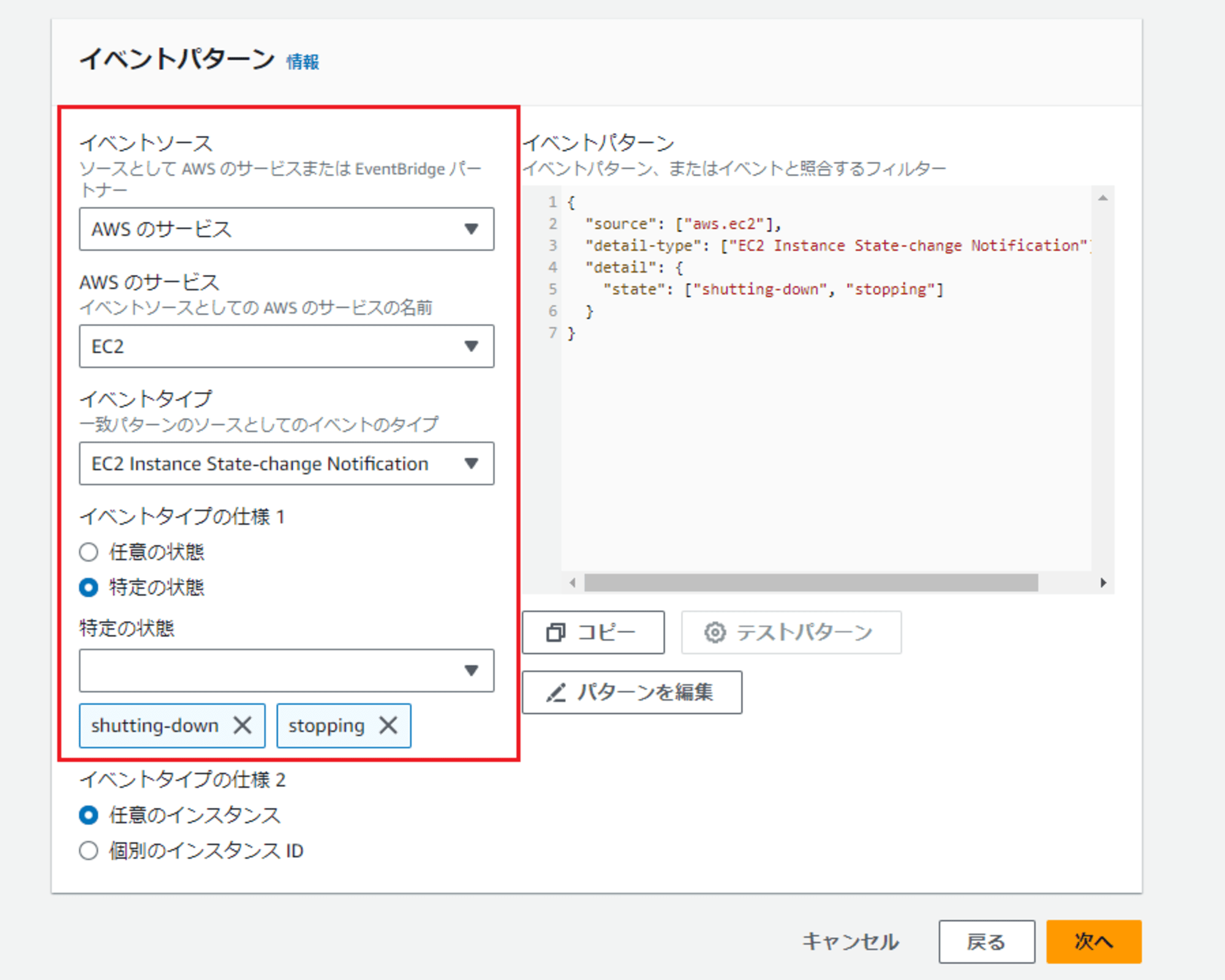Select the 個別のインスタンス ID radio button
The height and width of the screenshot is (980, 1225).
click(89, 851)
